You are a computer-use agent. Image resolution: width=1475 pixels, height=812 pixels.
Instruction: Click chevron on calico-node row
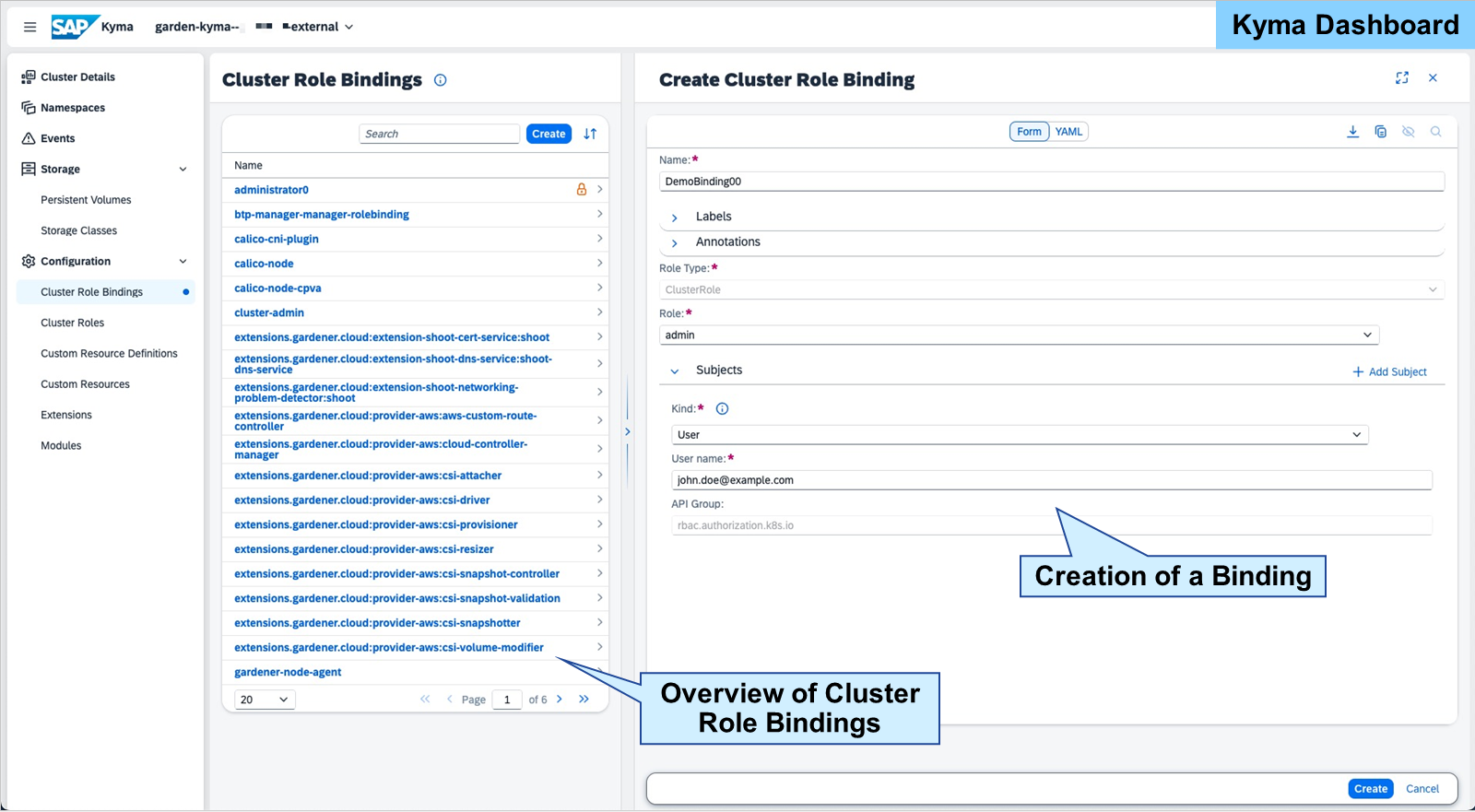click(x=600, y=263)
